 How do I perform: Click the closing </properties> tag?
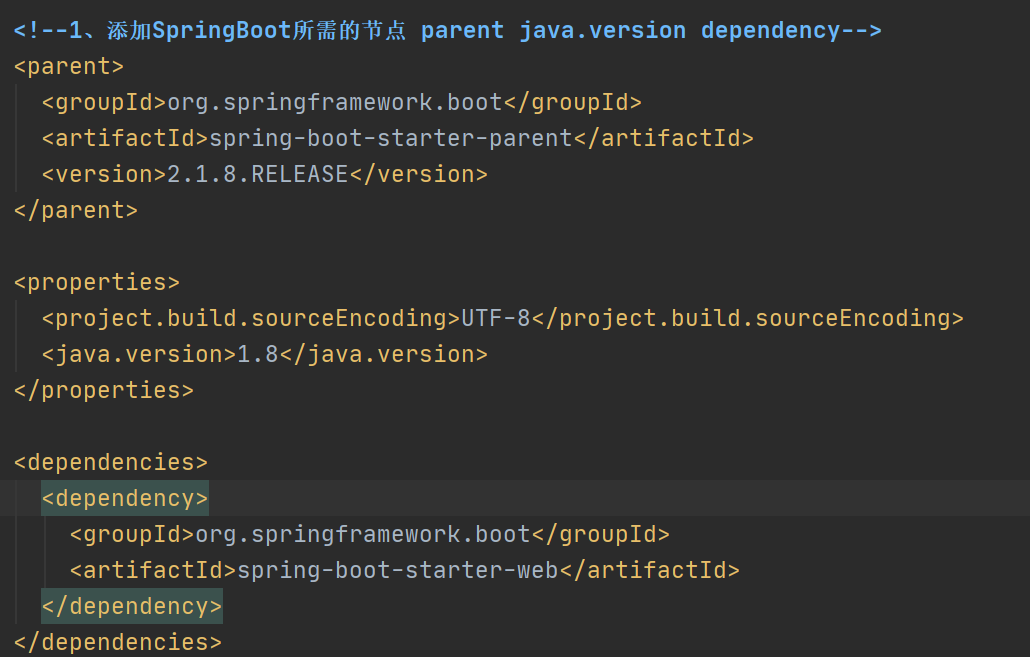104,390
